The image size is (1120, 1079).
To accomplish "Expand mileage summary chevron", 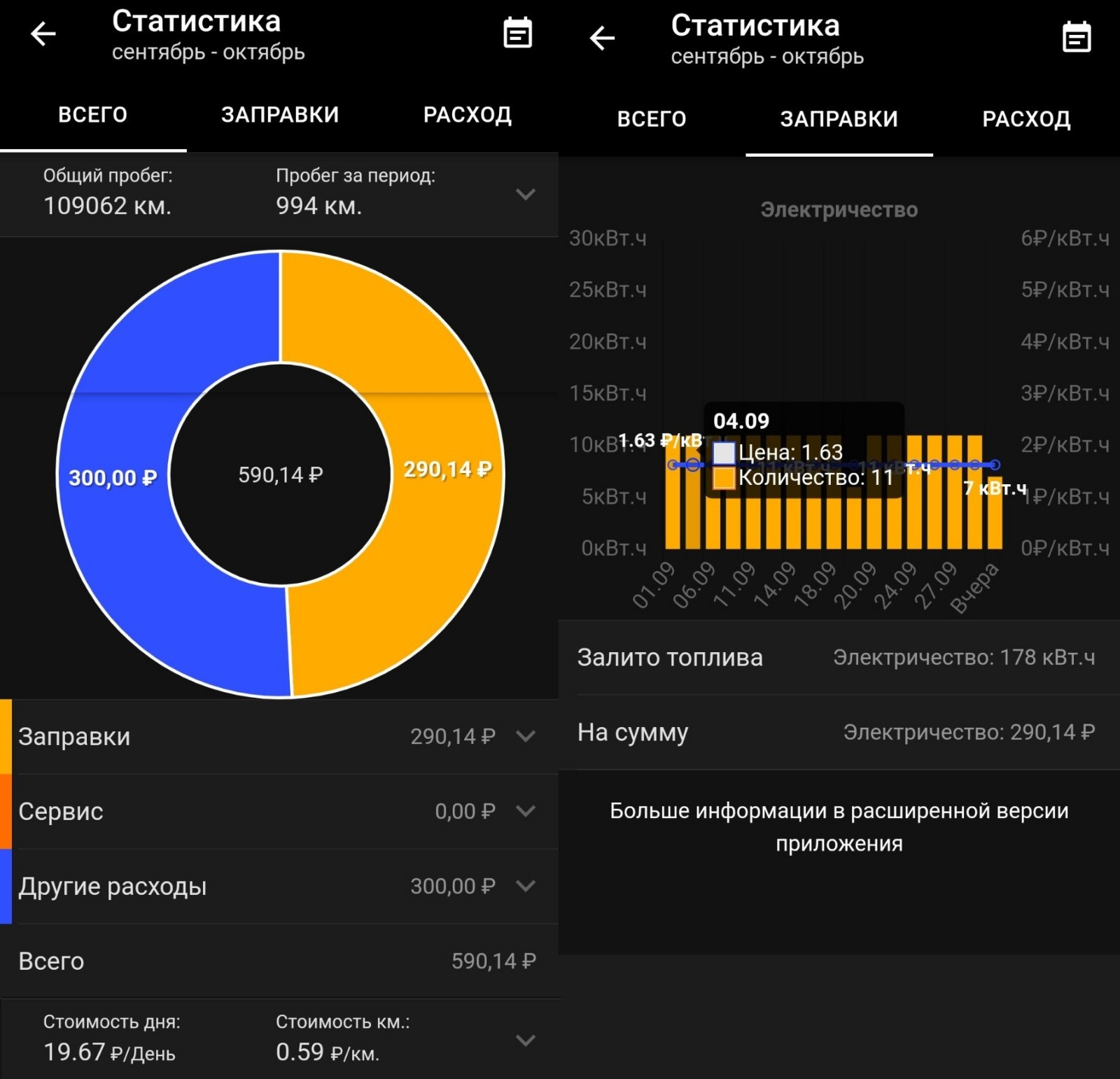I will point(526,194).
